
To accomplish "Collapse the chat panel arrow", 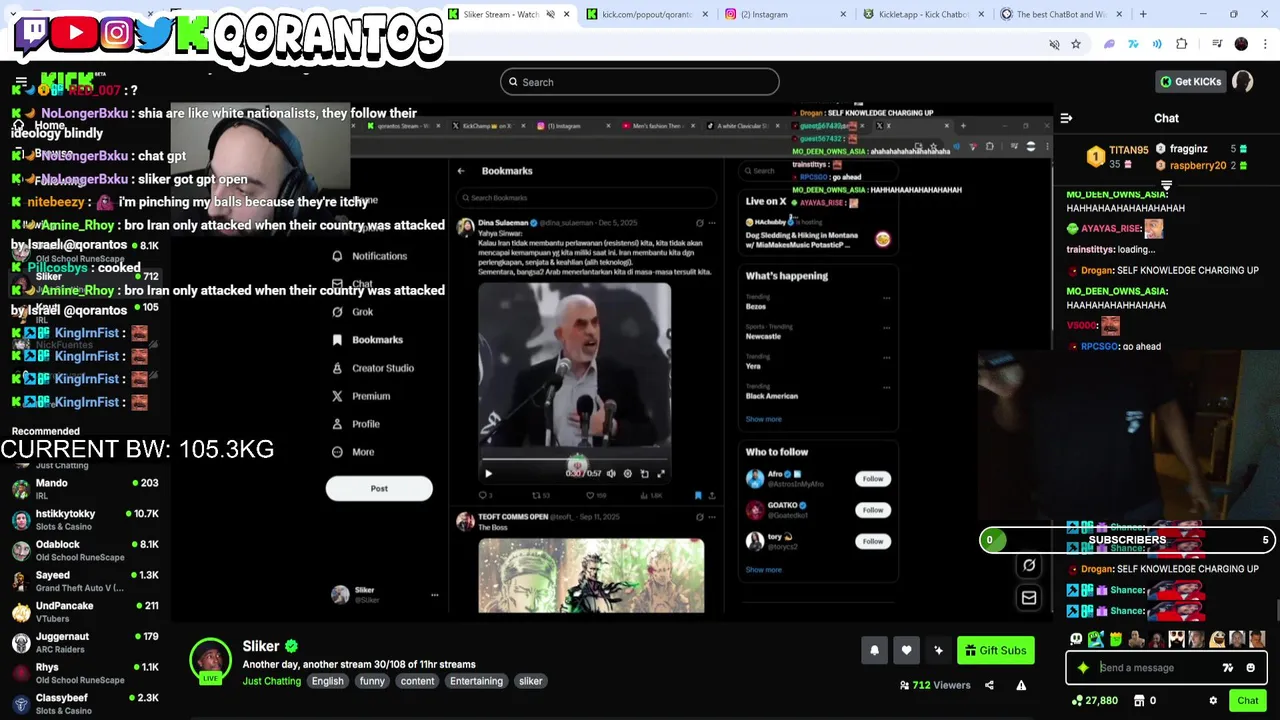I will click(x=1066, y=118).
